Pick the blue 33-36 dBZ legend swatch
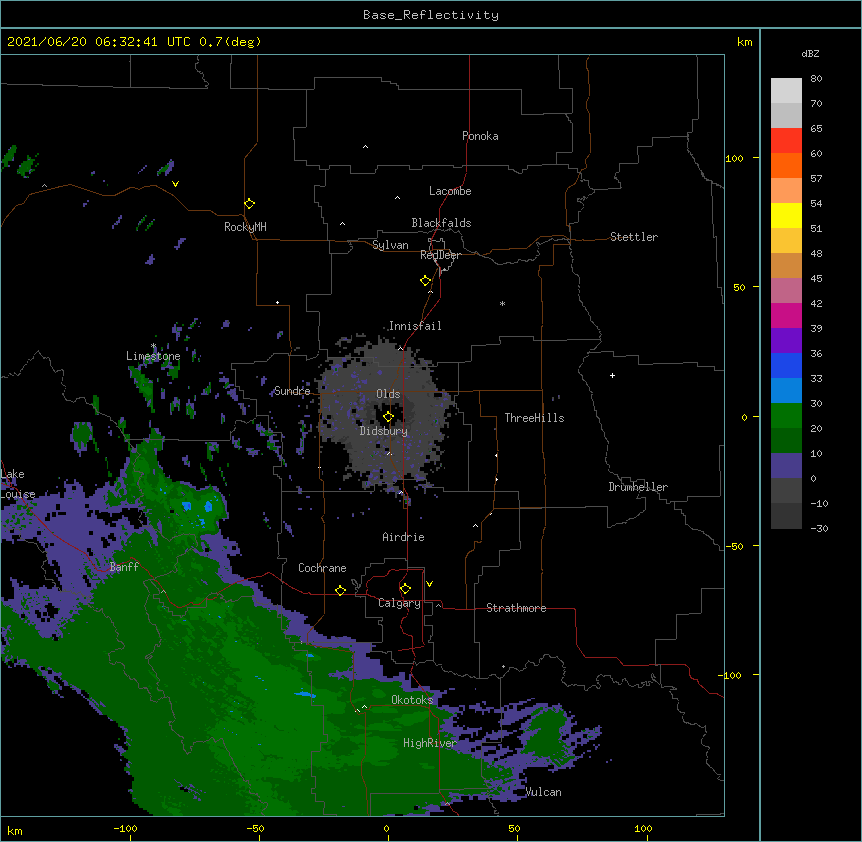This screenshot has height=842, width=862. pyautogui.click(x=786, y=365)
